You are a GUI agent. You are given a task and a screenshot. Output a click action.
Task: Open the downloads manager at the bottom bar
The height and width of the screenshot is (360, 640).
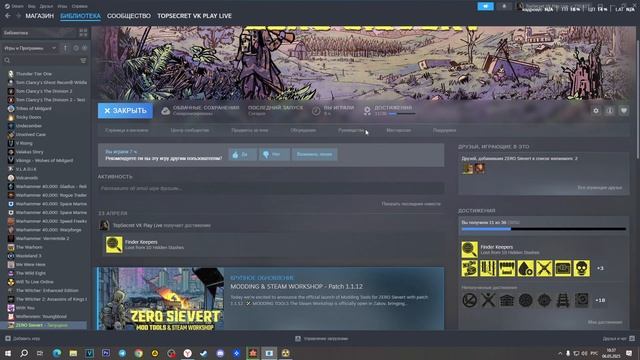(322, 339)
